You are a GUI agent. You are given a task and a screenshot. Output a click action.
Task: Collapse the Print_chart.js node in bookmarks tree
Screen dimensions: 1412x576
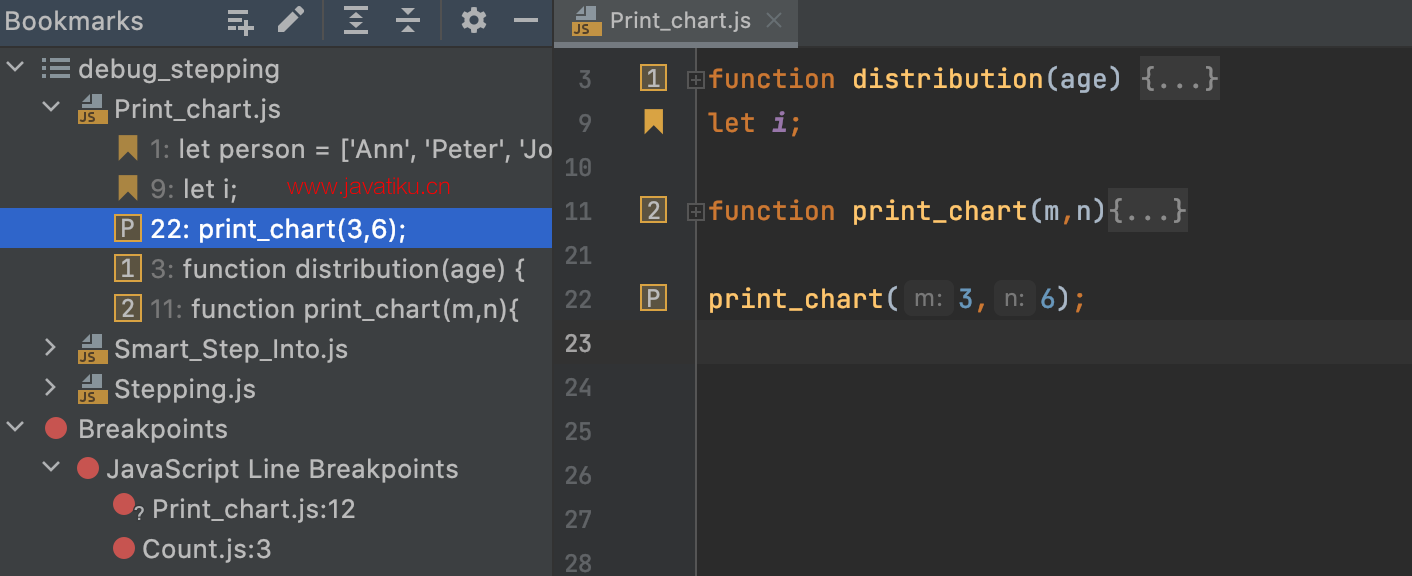pyautogui.click(x=52, y=109)
